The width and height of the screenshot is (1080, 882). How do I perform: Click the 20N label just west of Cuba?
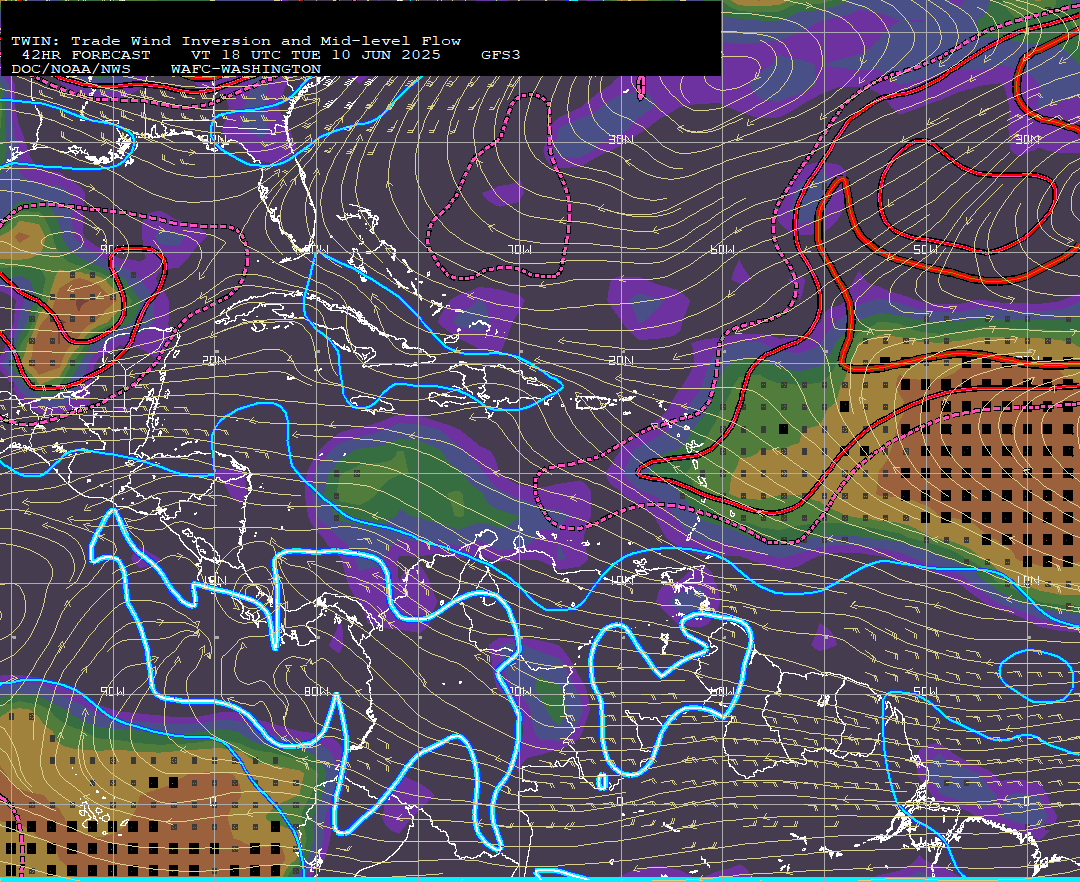point(214,360)
